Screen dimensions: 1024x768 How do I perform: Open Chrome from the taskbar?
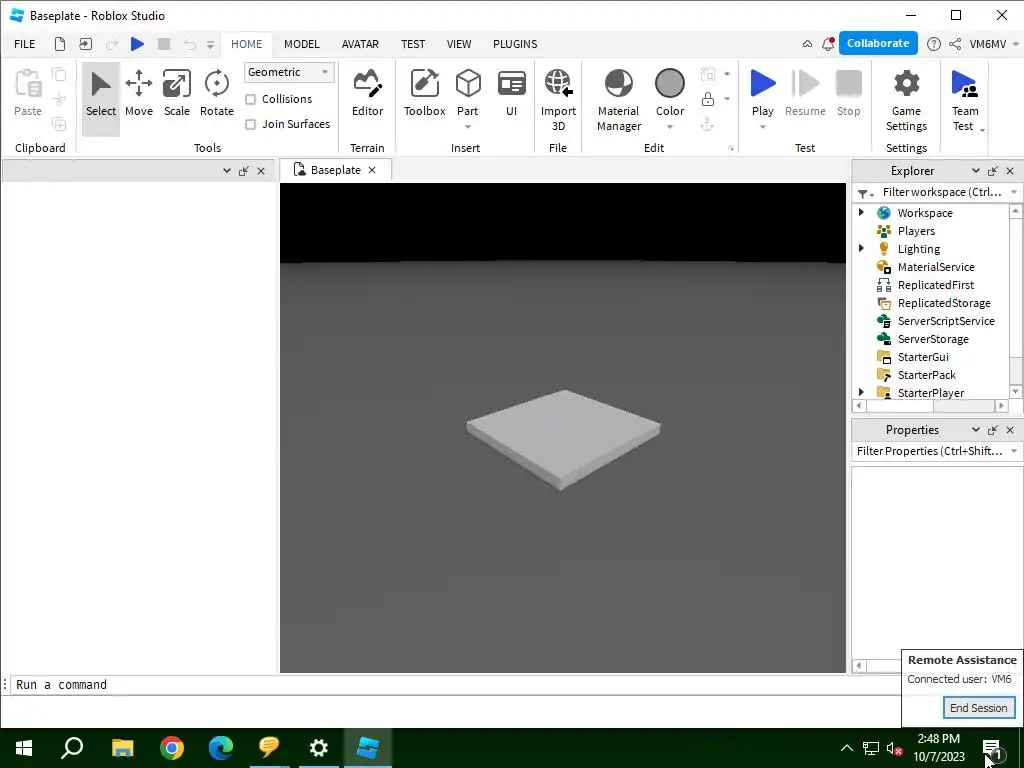[172, 748]
